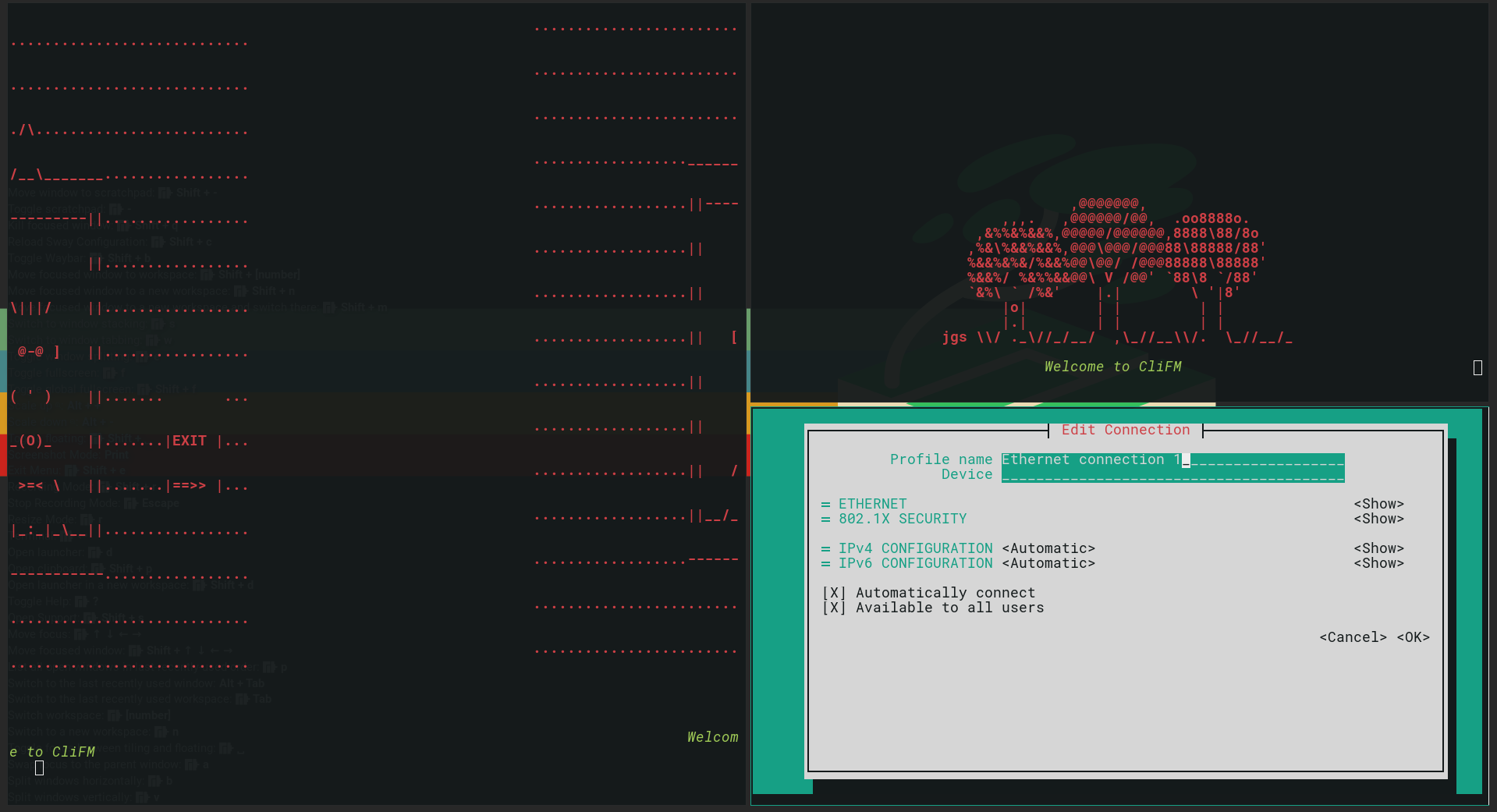Toggle Available to all users
Screen dimensions: 1497x812
(x=835, y=607)
